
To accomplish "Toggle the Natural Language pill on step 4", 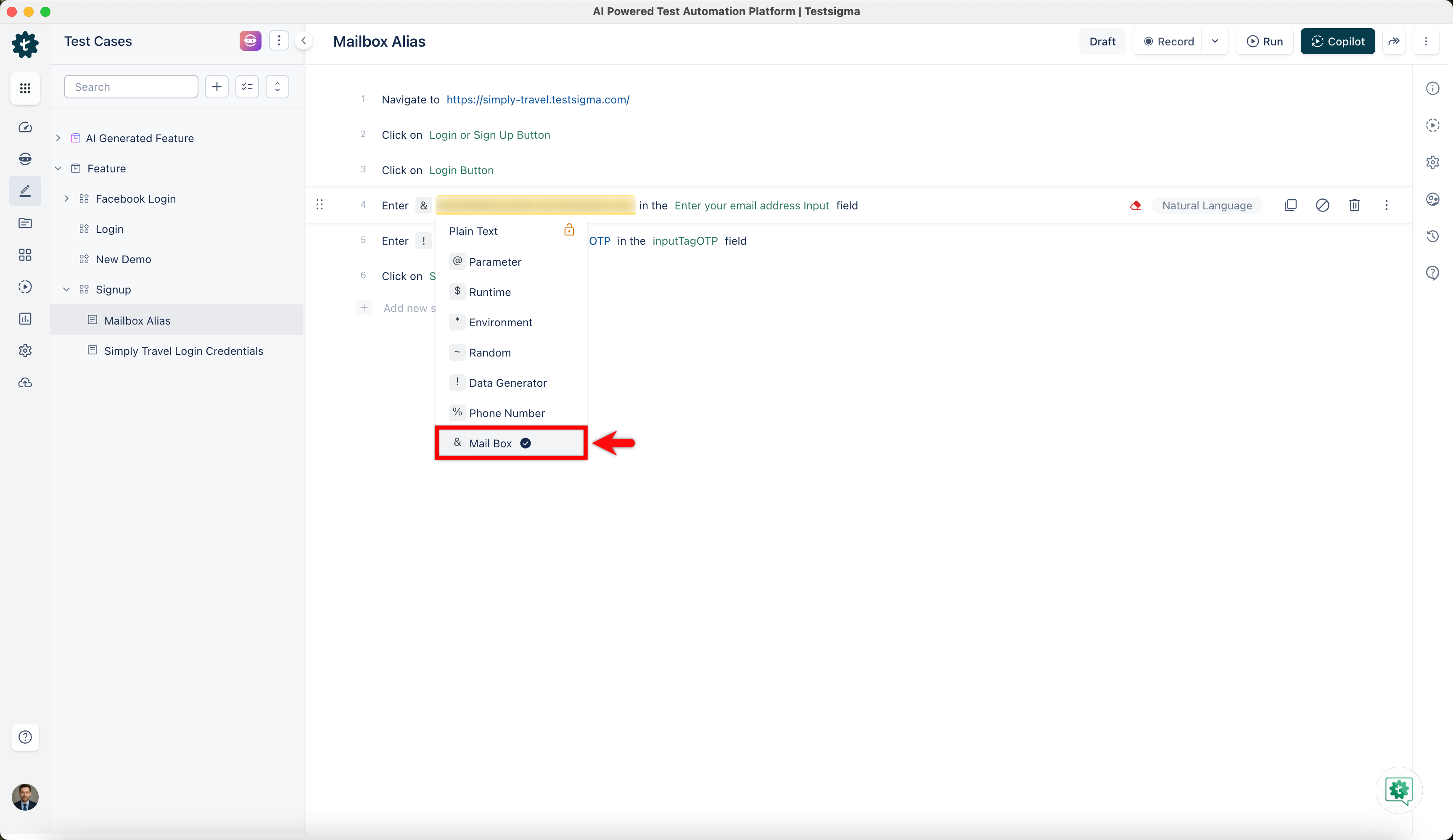I will (1207, 205).
